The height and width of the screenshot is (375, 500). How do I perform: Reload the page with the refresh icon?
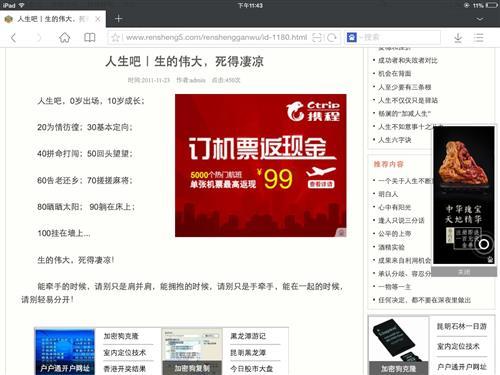click(x=332, y=38)
